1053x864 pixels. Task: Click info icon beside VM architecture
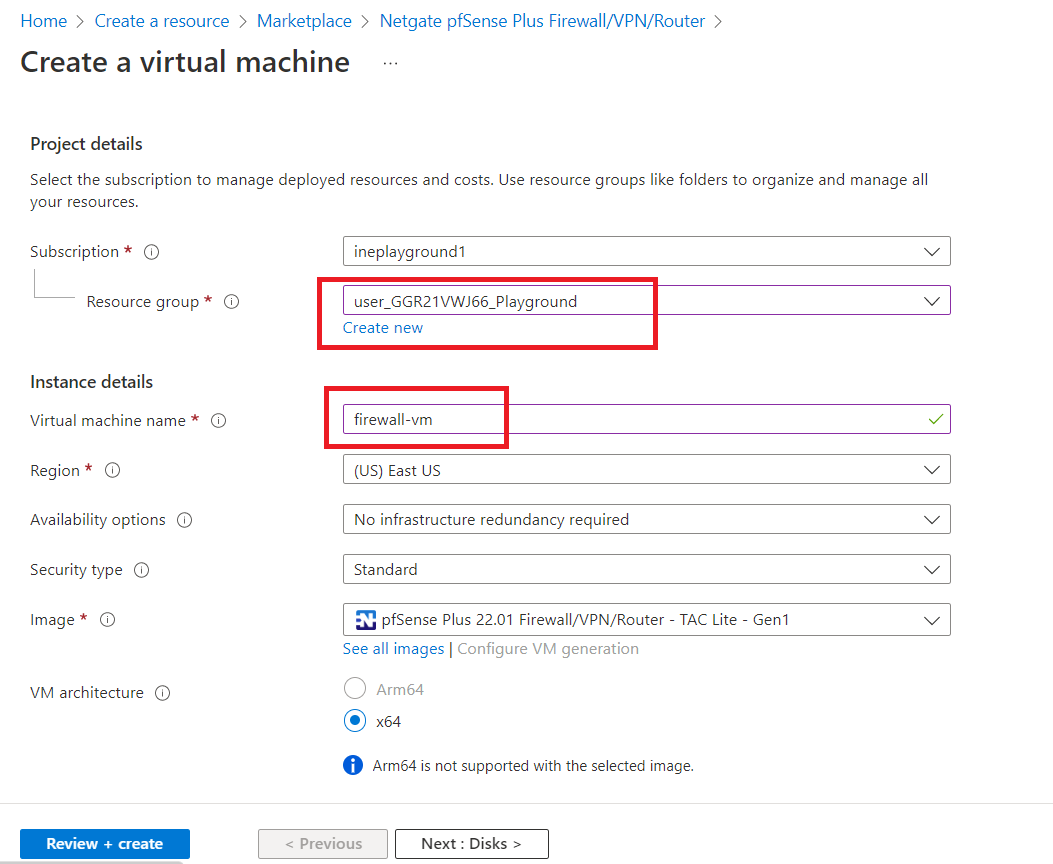coord(163,693)
